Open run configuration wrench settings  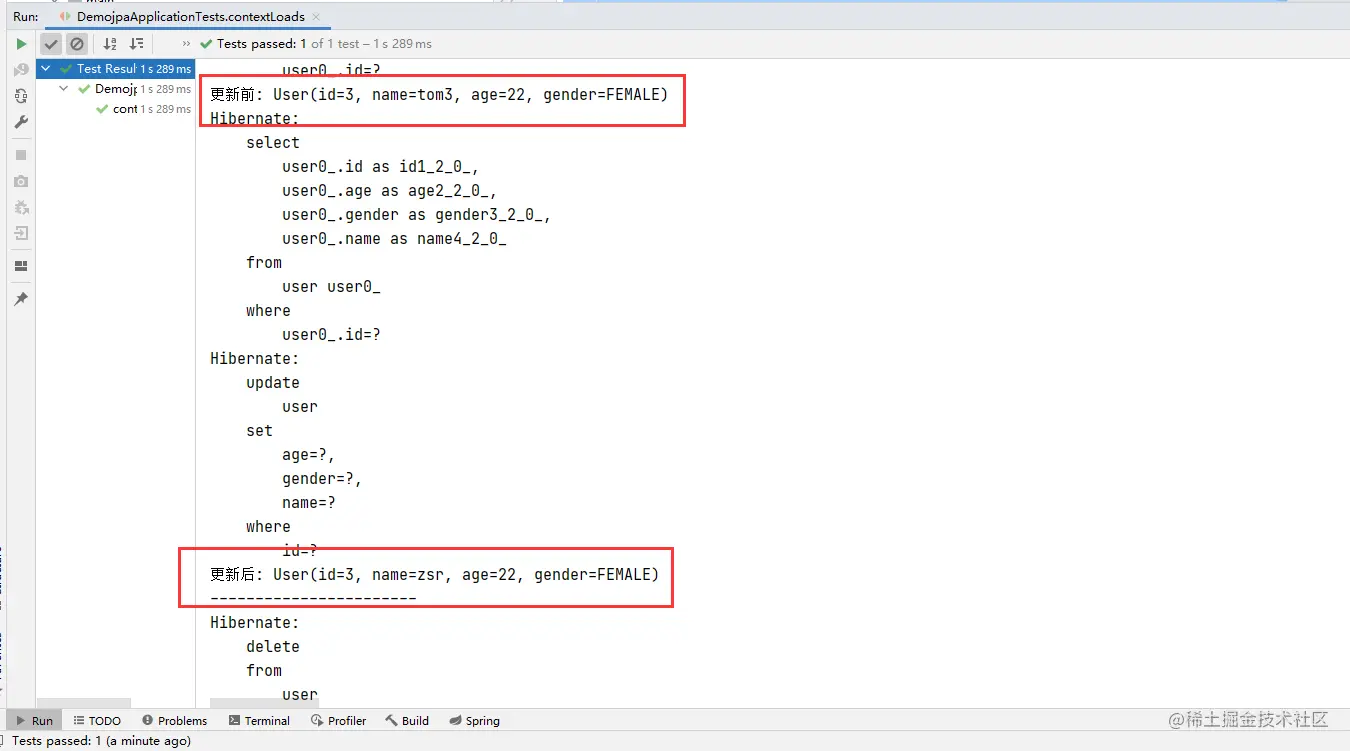[21, 122]
